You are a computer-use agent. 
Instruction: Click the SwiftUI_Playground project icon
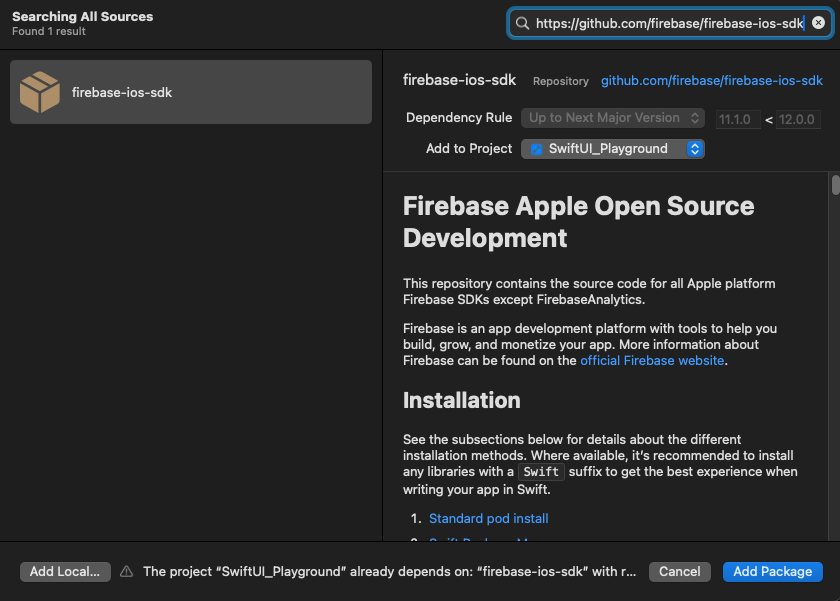[x=536, y=149]
